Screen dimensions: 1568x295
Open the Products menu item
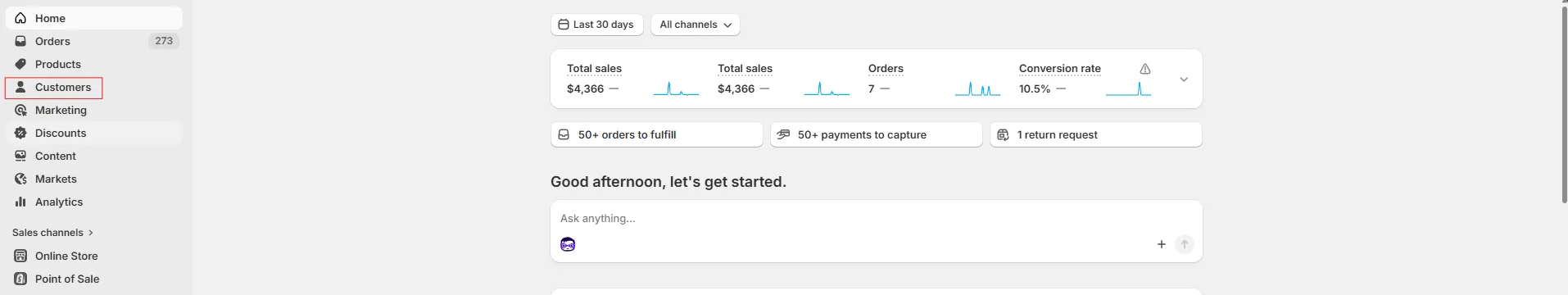(x=94, y=64)
